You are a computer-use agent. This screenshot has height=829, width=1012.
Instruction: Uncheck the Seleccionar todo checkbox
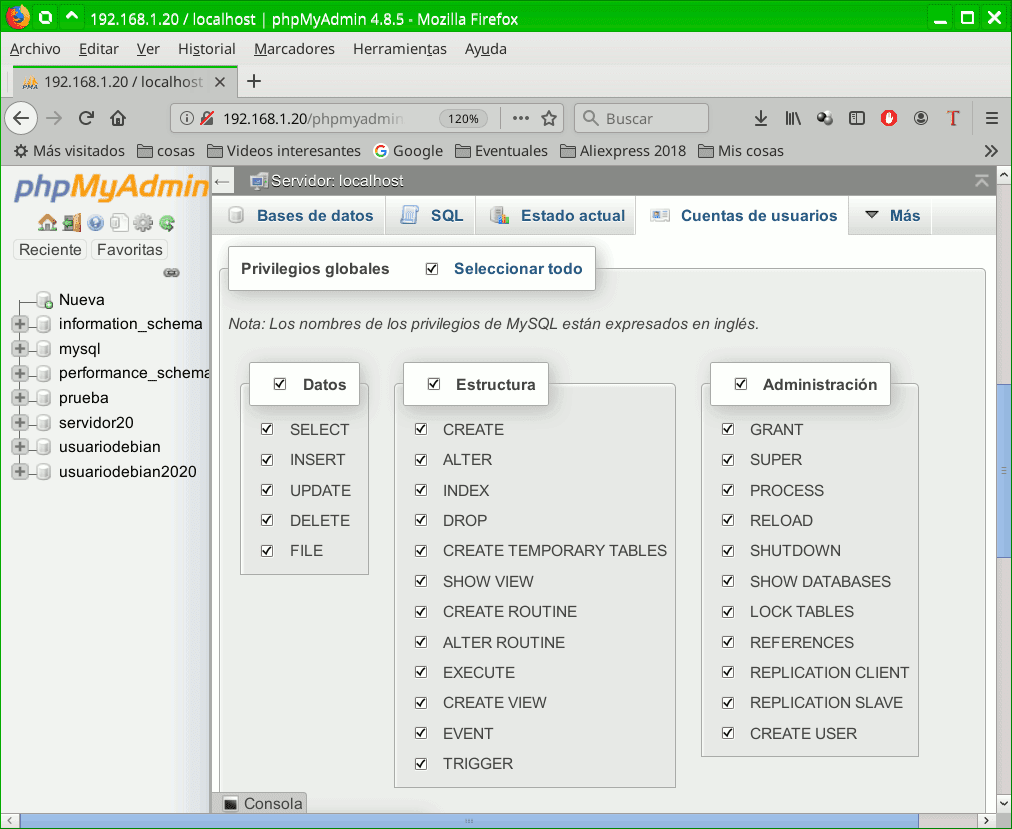[432, 268]
